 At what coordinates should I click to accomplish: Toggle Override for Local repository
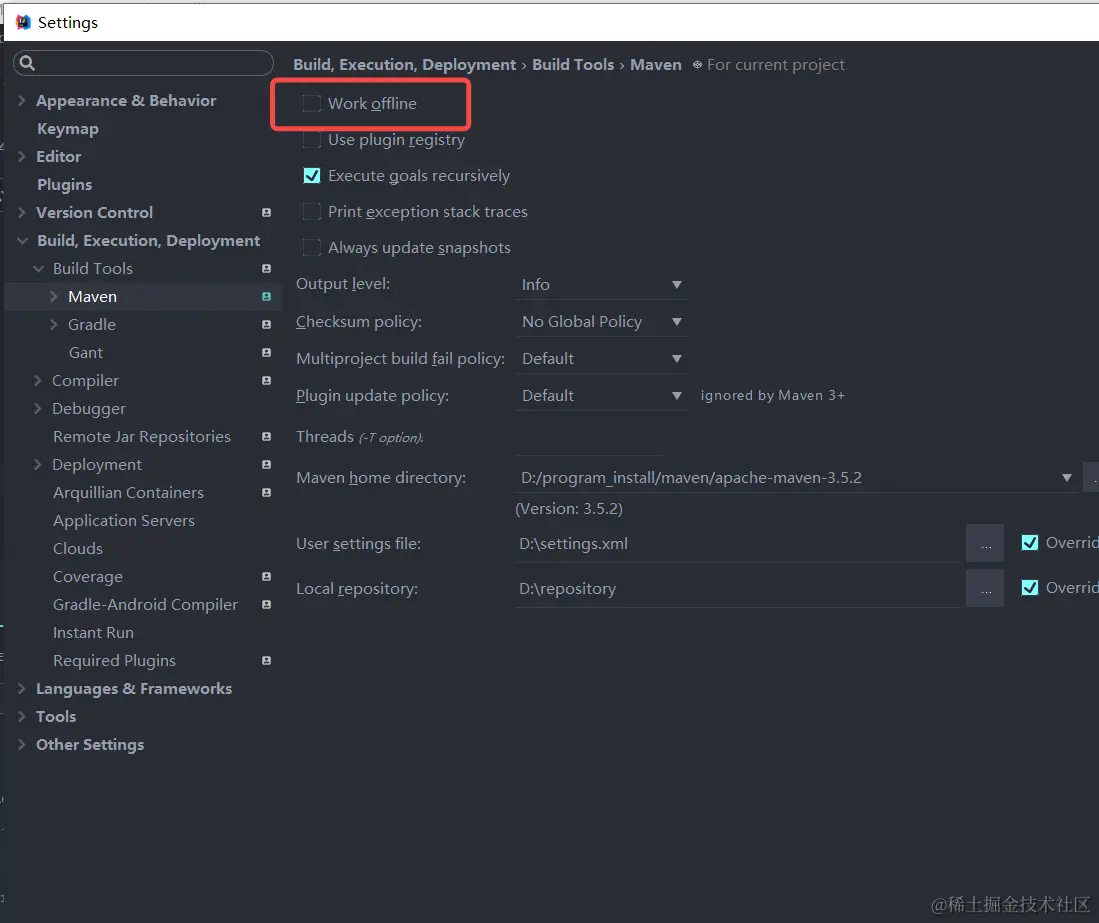point(1030,587)
